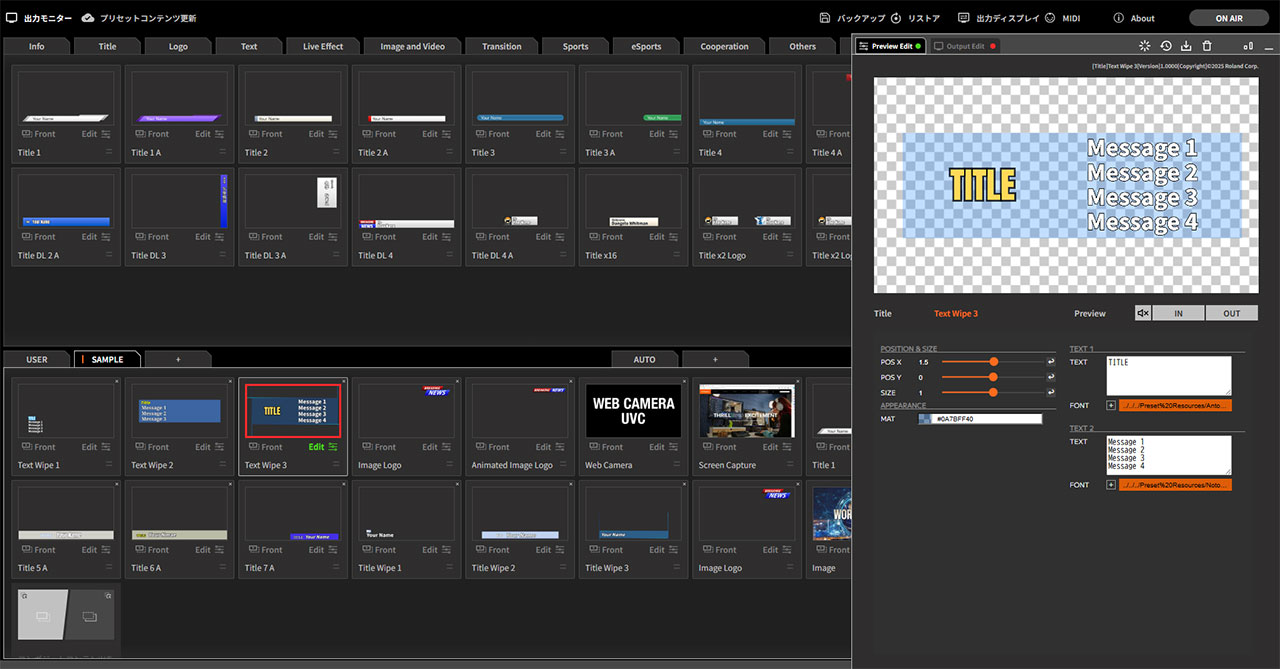Click the trash icon in editor panel
This screenshot has height=669, width=1280.
[x=1207, y=46]
